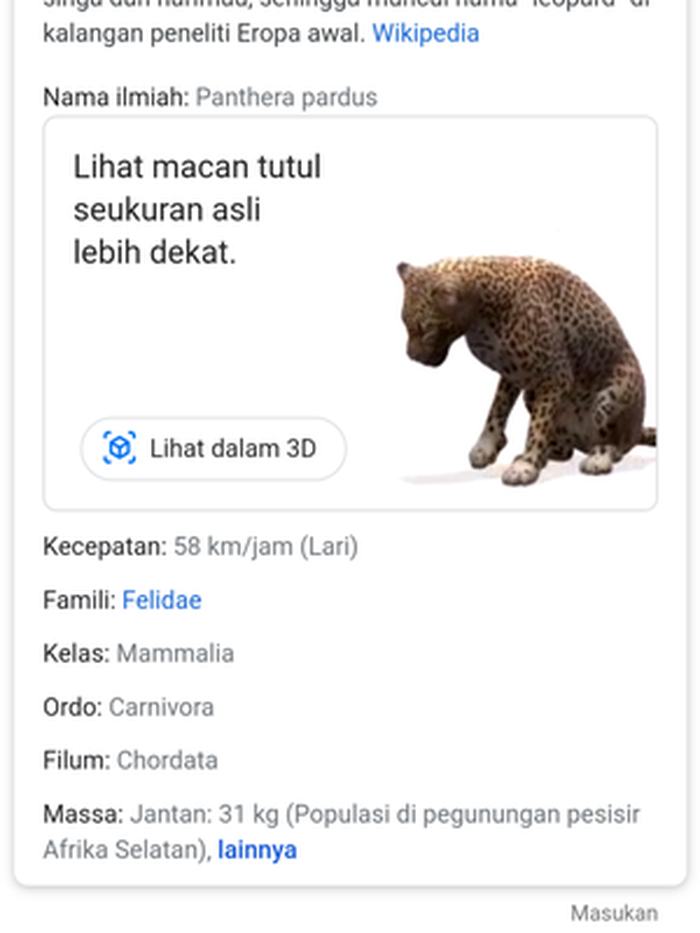
Task: Click the Chordata phylum value
Action: point(167,760)
